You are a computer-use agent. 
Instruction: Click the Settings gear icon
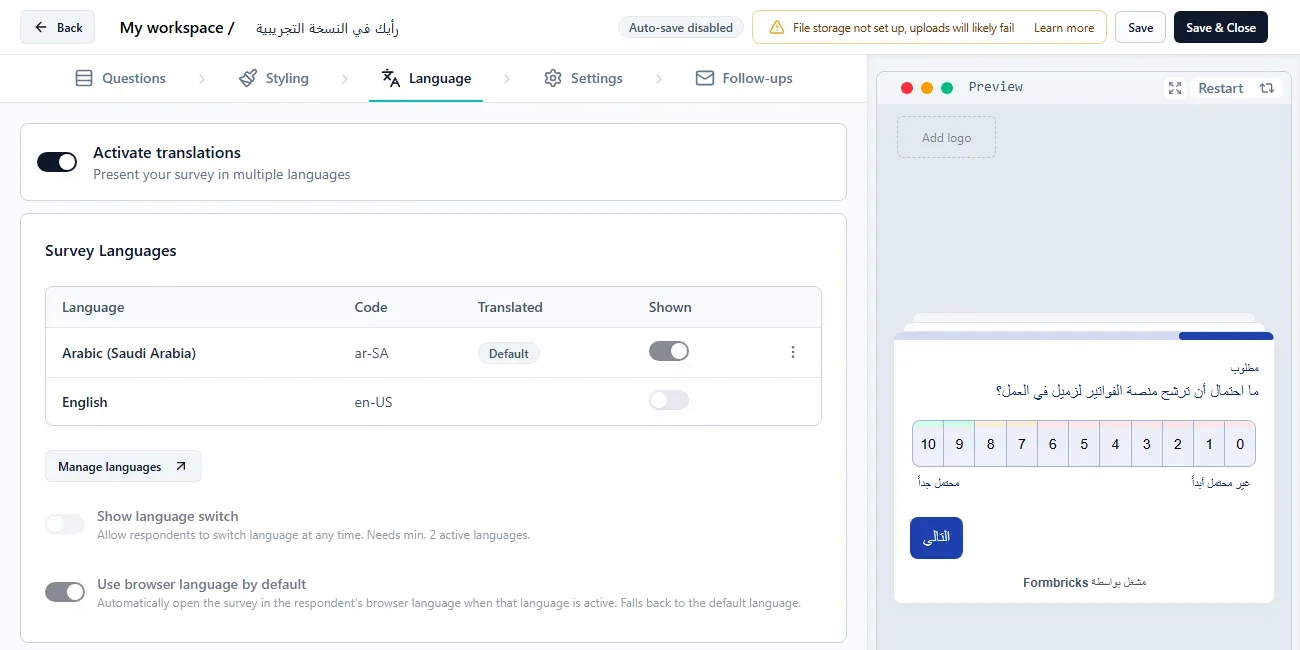coord(553,78)
